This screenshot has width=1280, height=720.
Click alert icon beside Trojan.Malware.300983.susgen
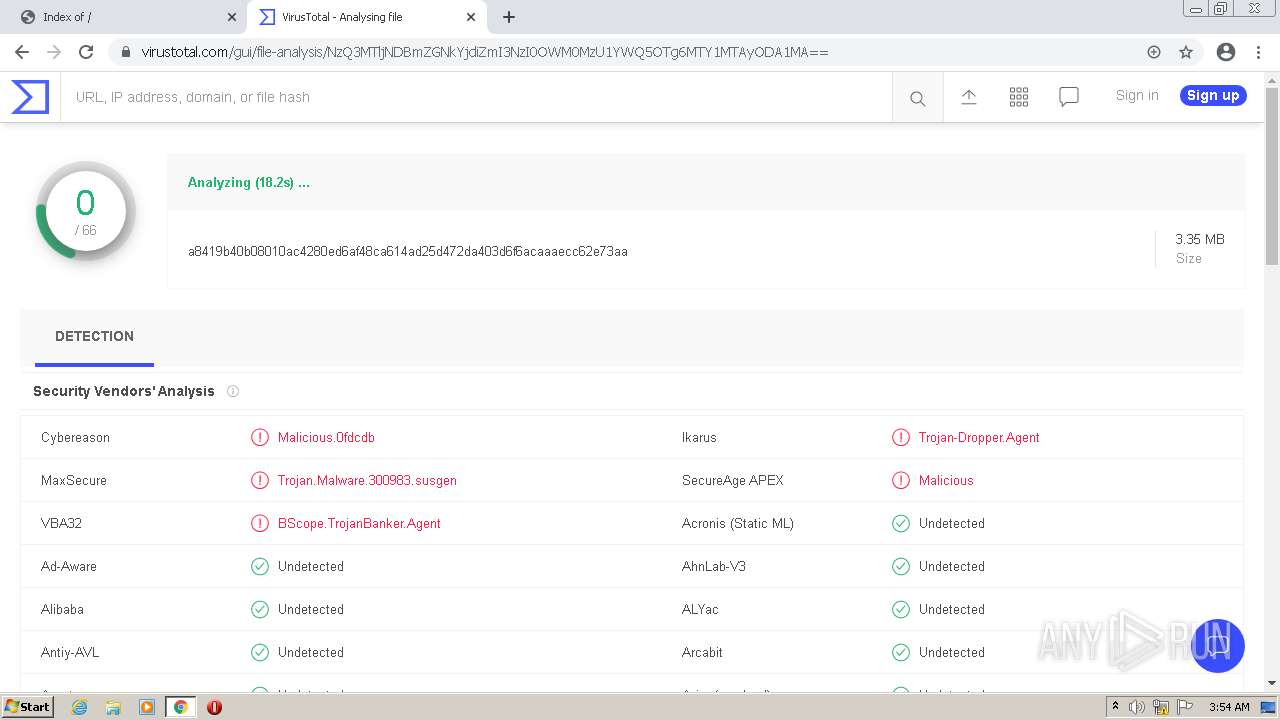click(x=260, y=480)
